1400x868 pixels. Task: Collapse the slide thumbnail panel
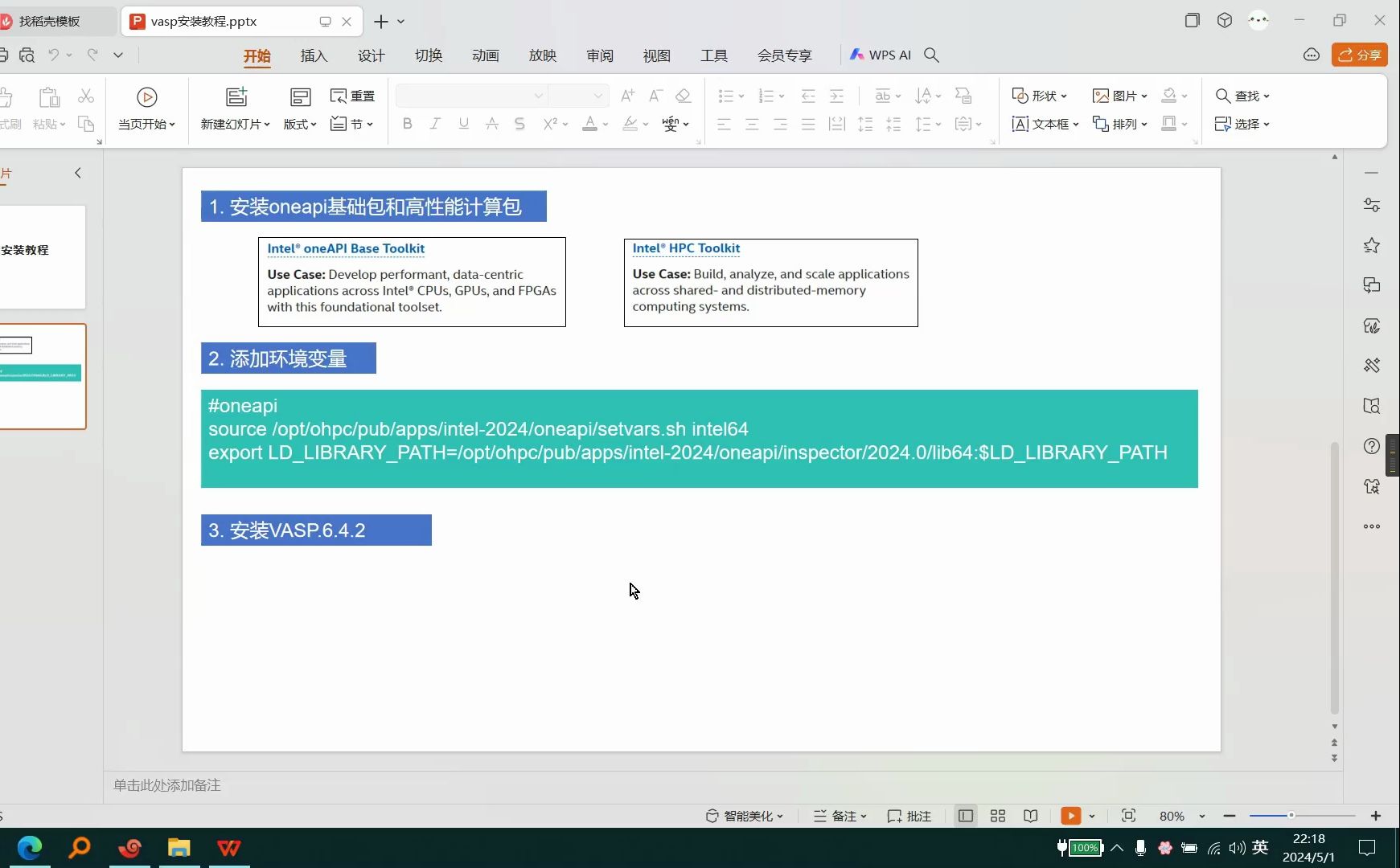click(78, 173)
